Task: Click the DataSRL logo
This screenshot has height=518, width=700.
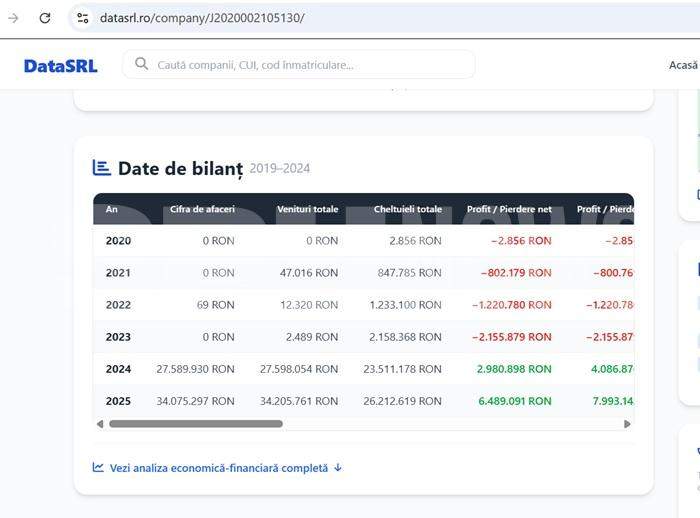Action: click(61, 66)
